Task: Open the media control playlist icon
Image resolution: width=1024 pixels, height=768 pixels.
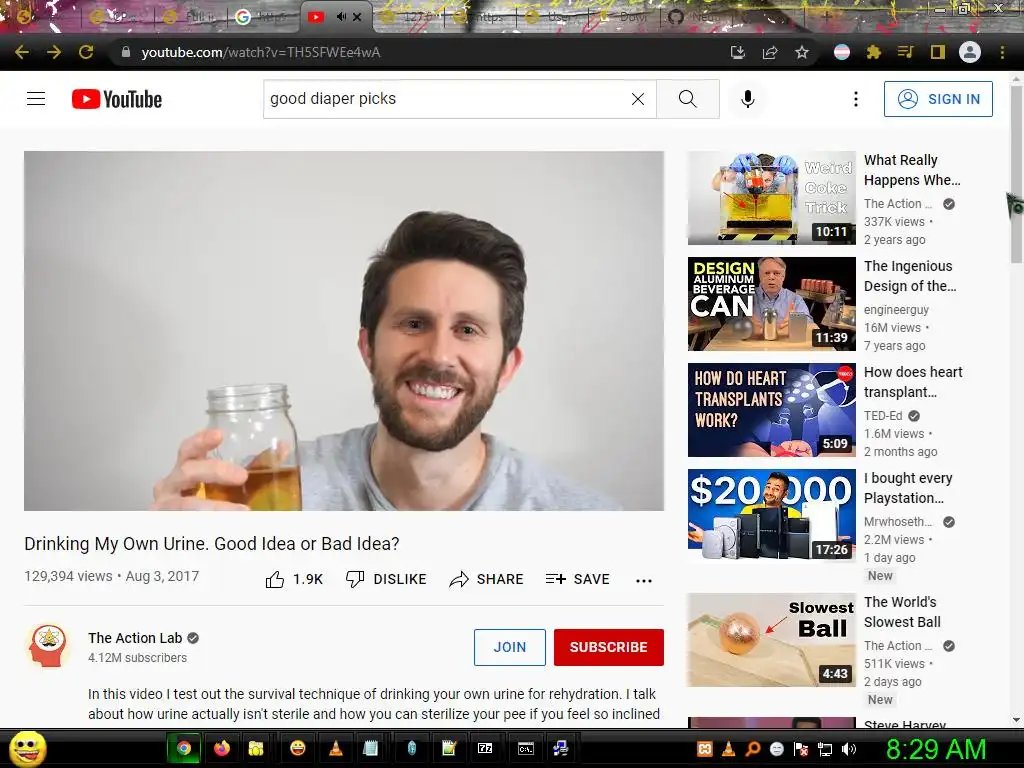Action: click(905, 52)
